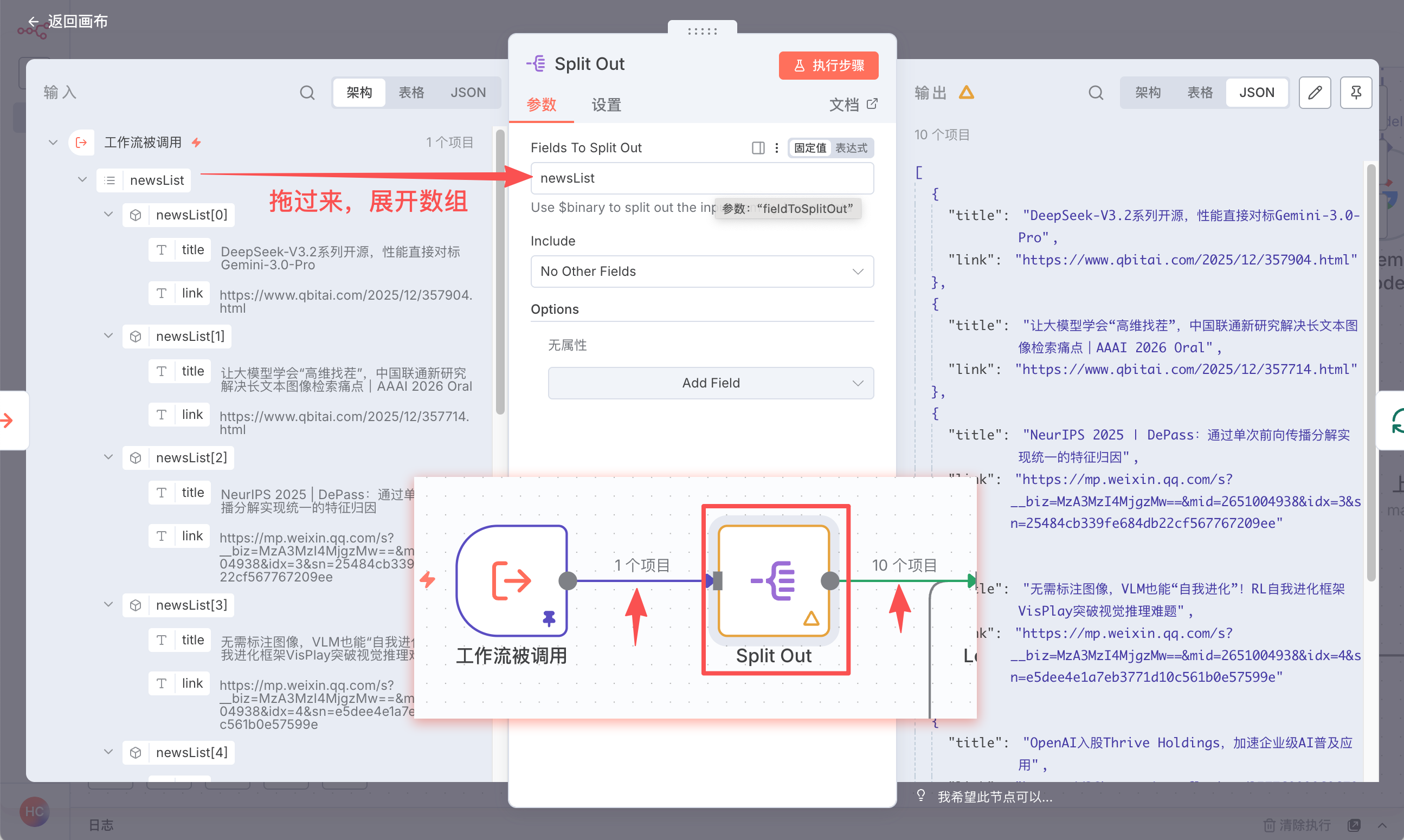Click the 执行步骤 execute button
This screenshot has width=1404, height=840.
[828, 65]
